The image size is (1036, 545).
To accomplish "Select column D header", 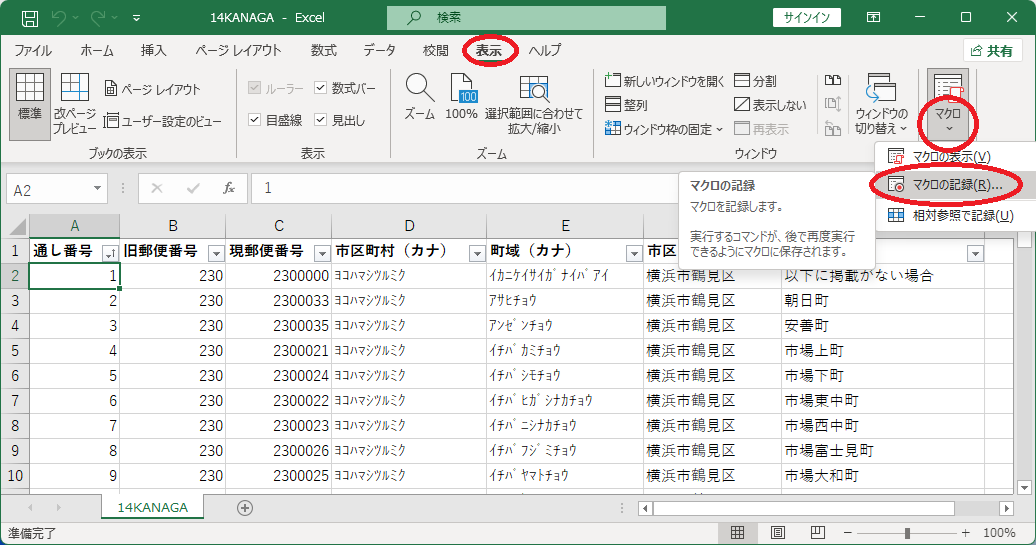I will pos(409,226).
